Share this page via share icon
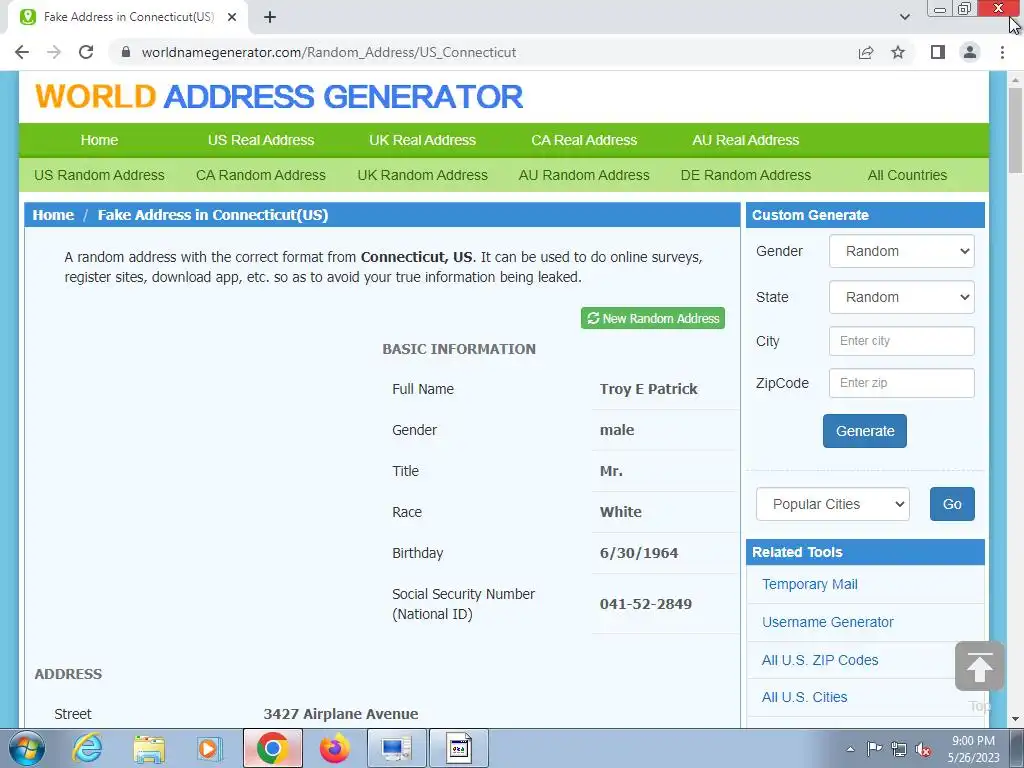1024x768 pixels. [866, 52]
